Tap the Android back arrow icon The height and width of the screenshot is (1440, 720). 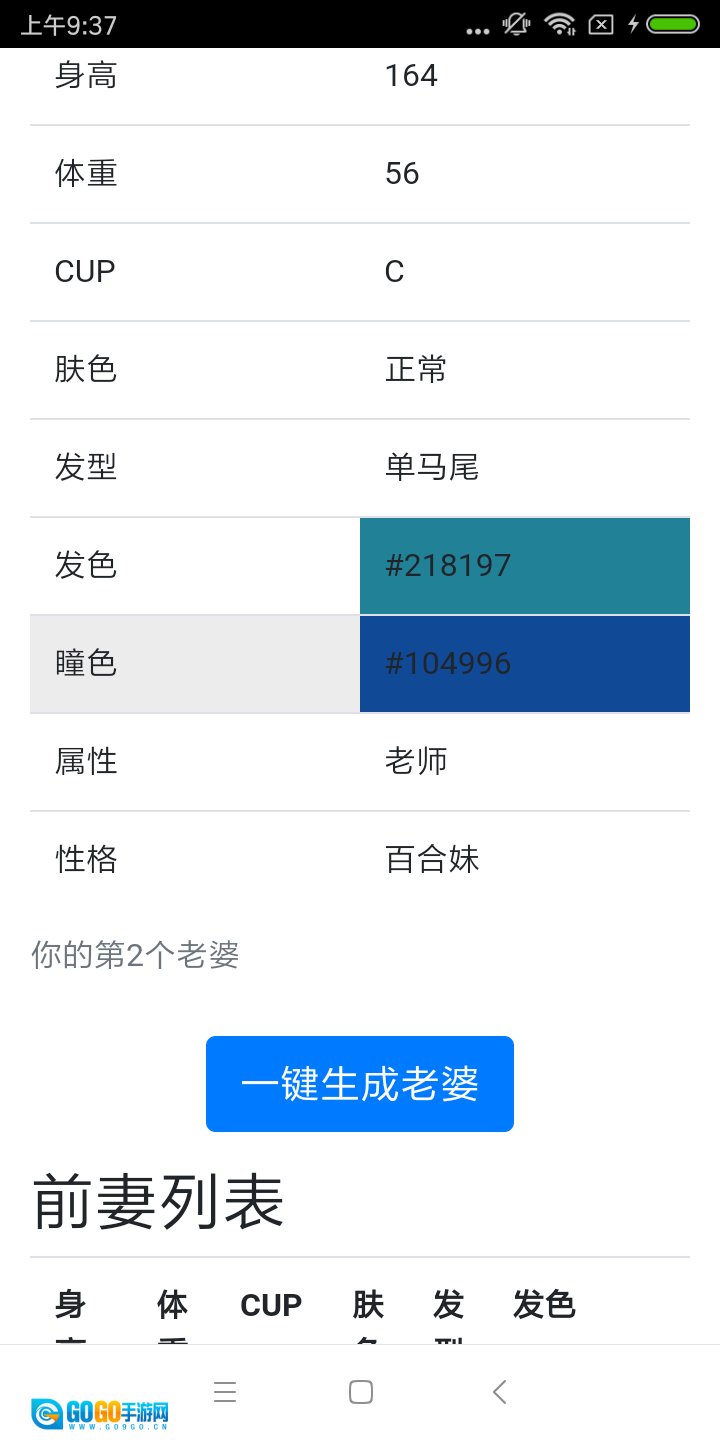coord(500,1392)
